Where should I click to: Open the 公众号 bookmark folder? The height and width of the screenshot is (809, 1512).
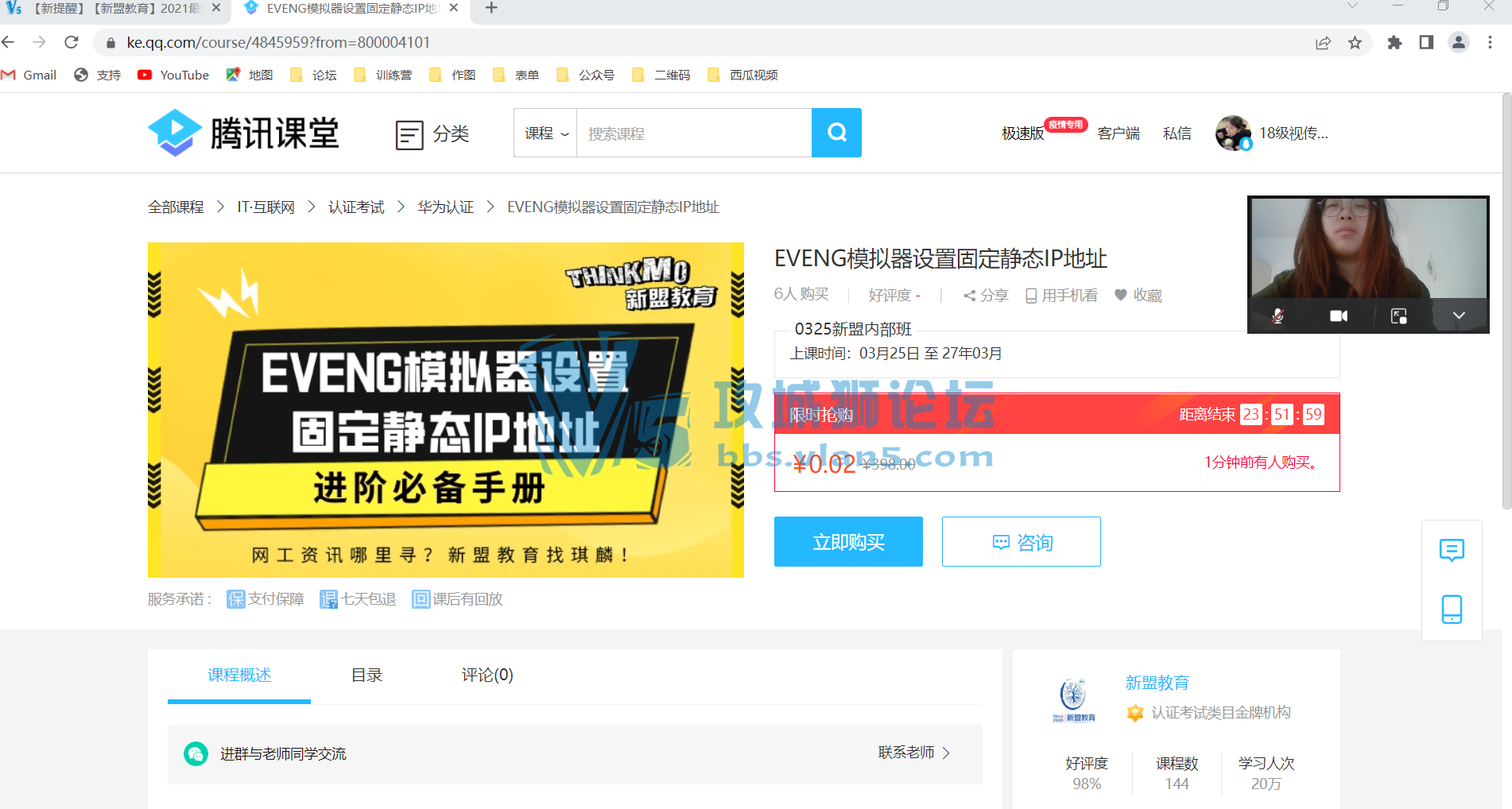pyautogui.click(x=586, y=75)
